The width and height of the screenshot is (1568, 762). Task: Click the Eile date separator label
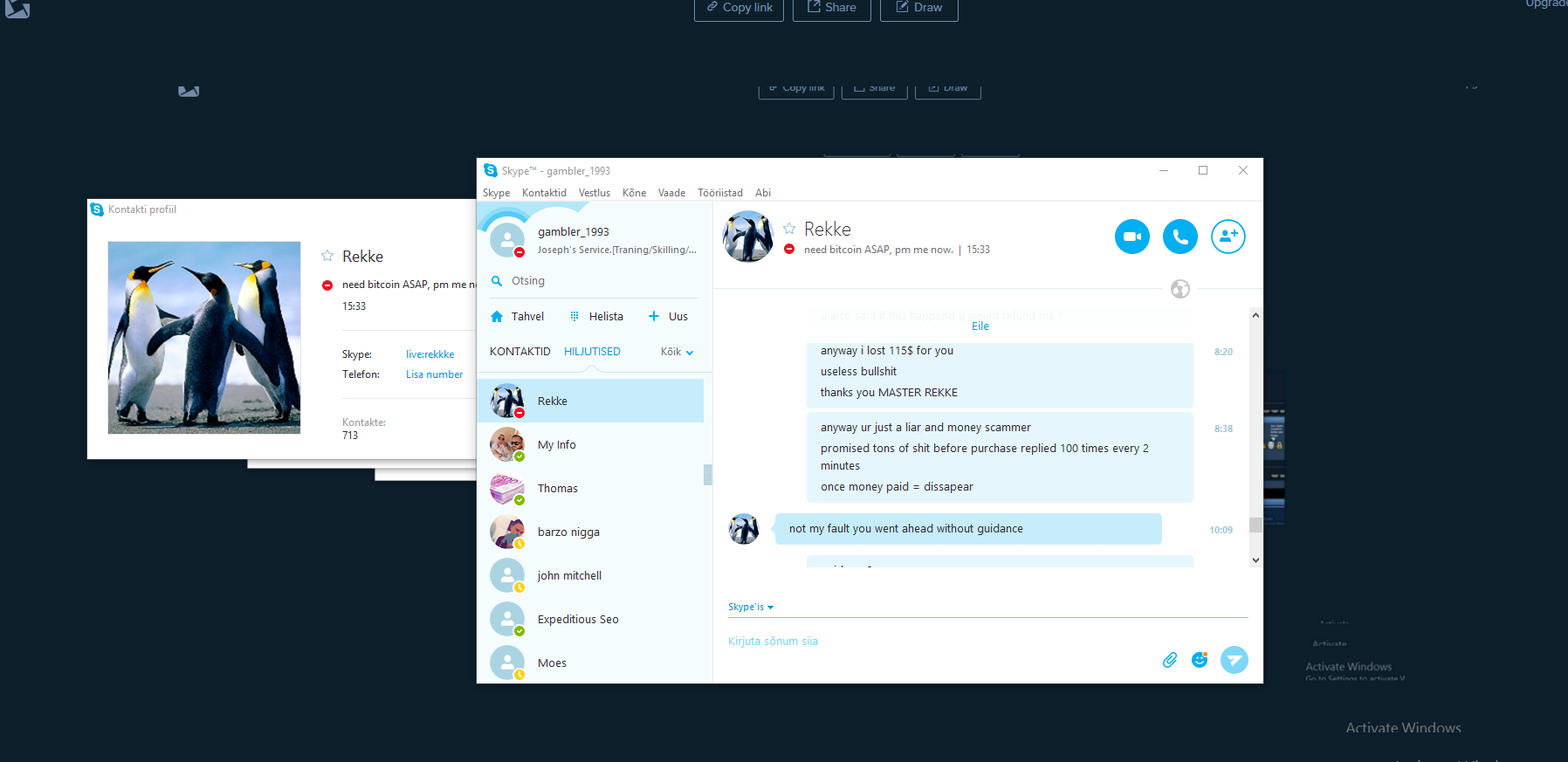coord(980,326)
